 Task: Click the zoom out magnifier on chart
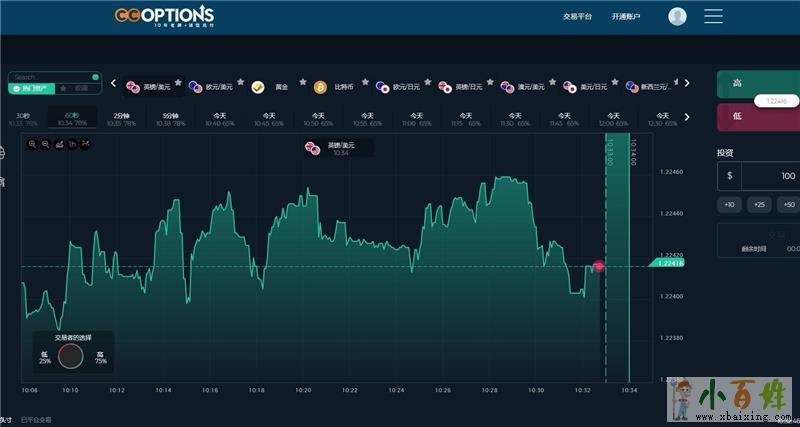(x=46, y=144)
